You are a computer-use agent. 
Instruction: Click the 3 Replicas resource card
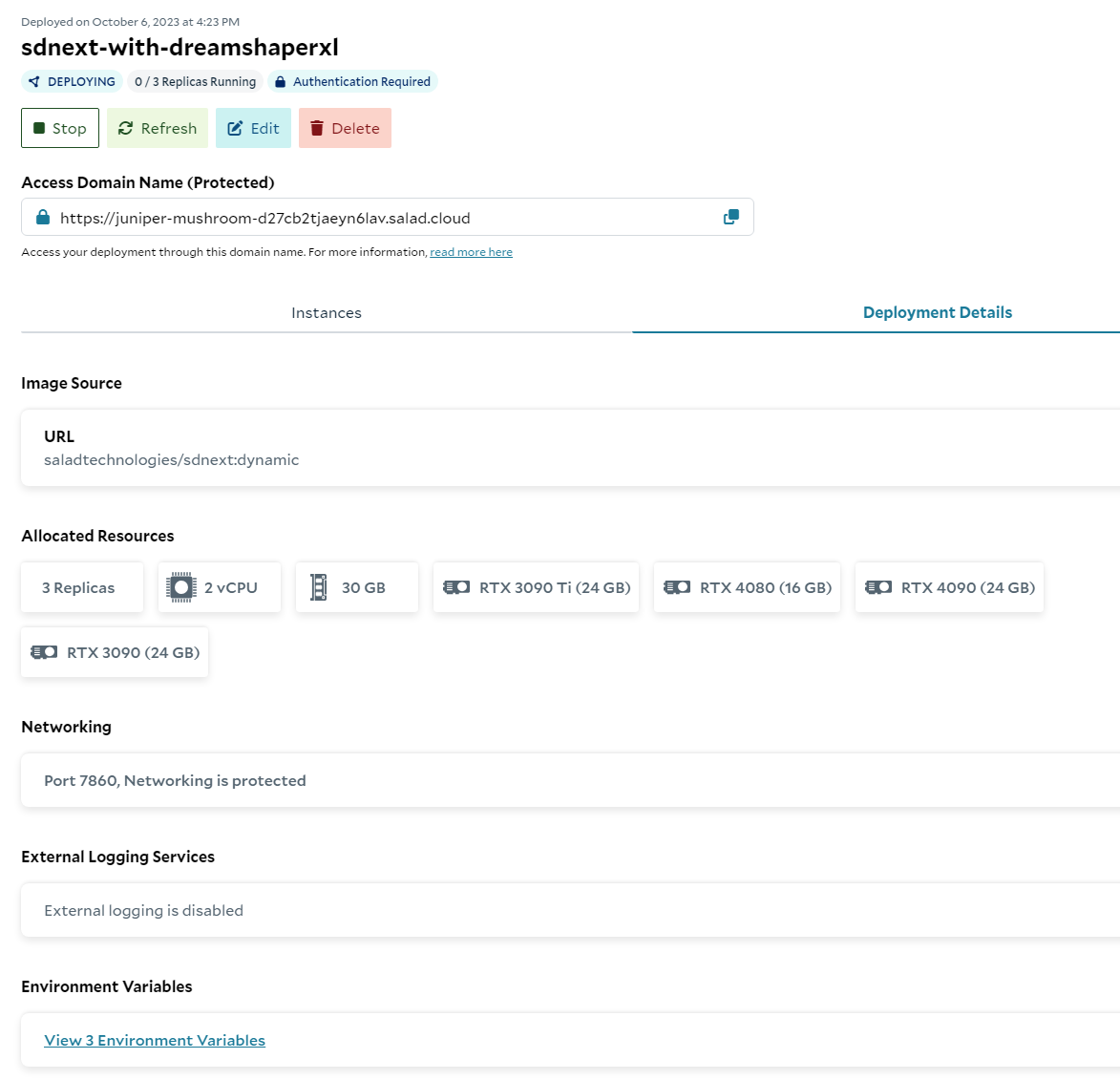(x=82, y=587)
